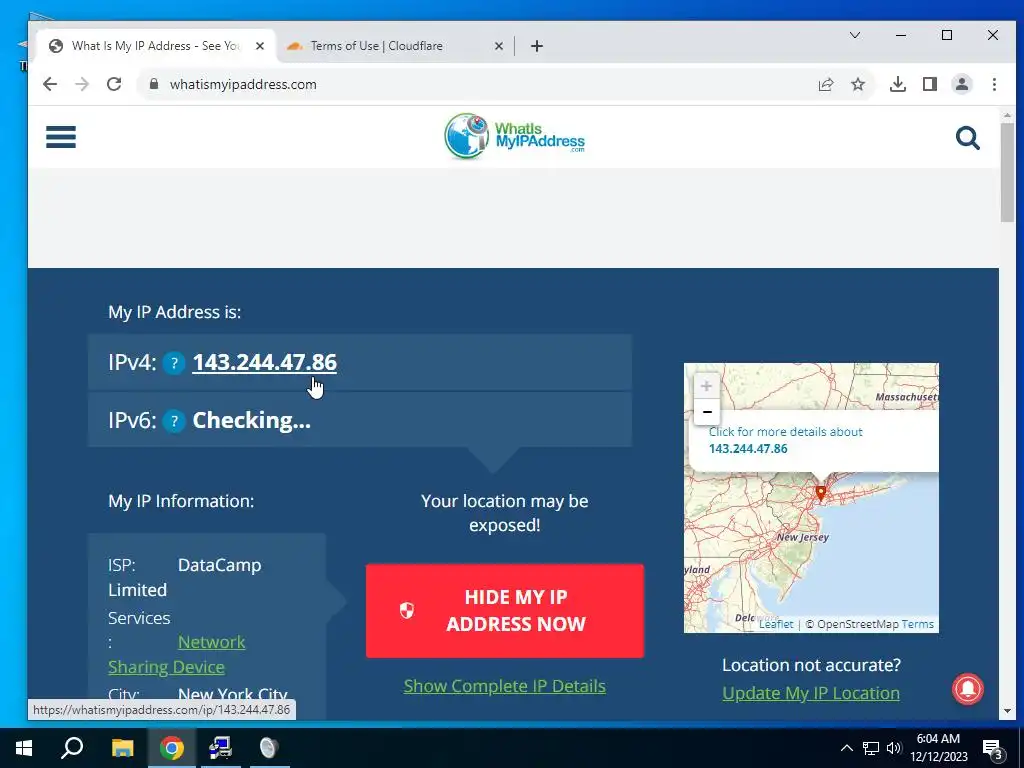Image resolution: width=1024 pixels, height=768 pixels.
Task: Click the page vertical scrollbar thumb
Action: (x=1007, y=171)
